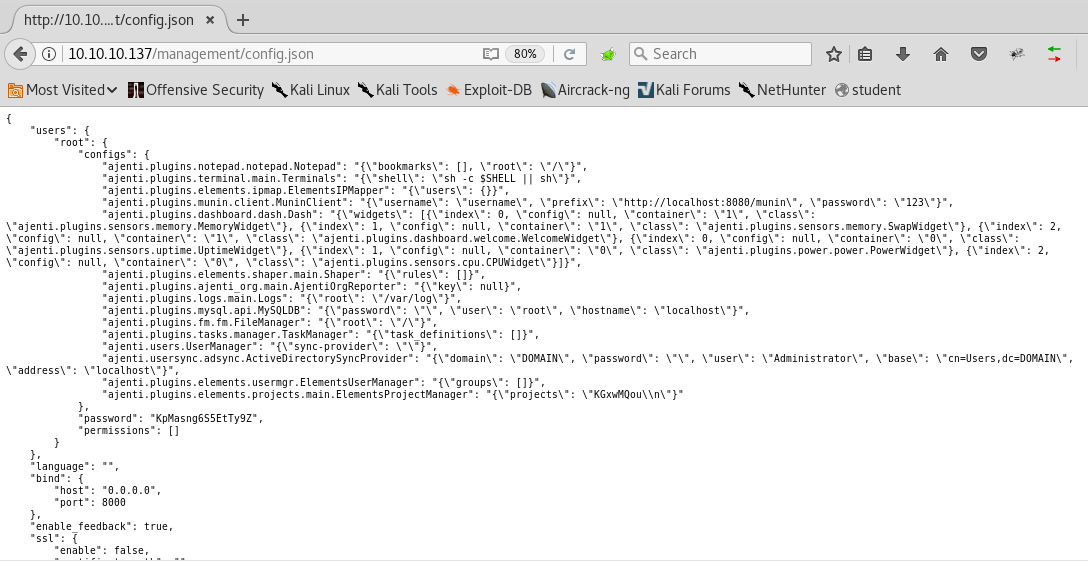The width and height of the screenshot is (1088, 561).
Task: Show bookmarks list menu
Action: click(866, 54)
